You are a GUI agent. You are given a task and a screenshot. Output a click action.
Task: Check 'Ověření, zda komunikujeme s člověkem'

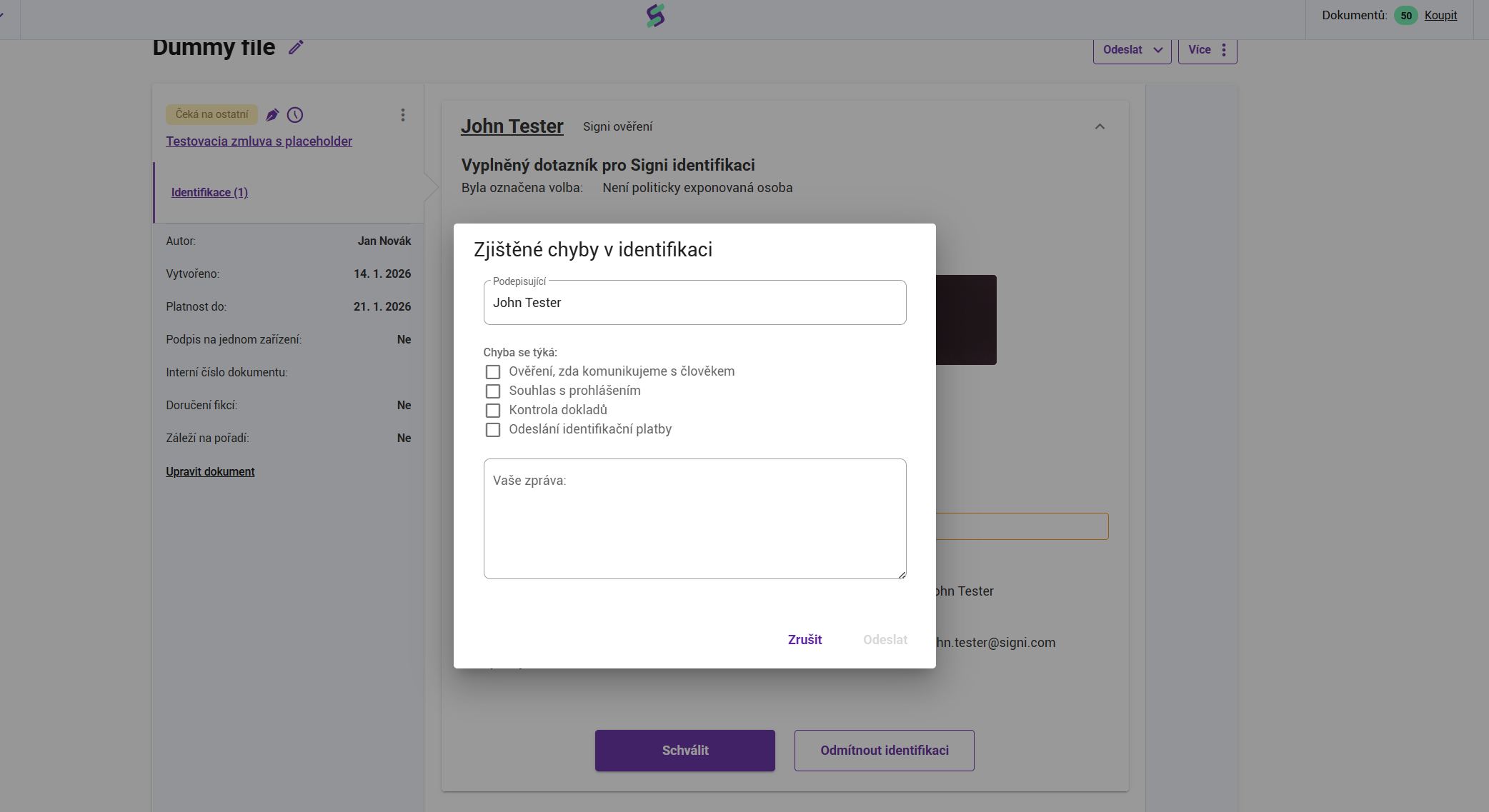(493, 372)
